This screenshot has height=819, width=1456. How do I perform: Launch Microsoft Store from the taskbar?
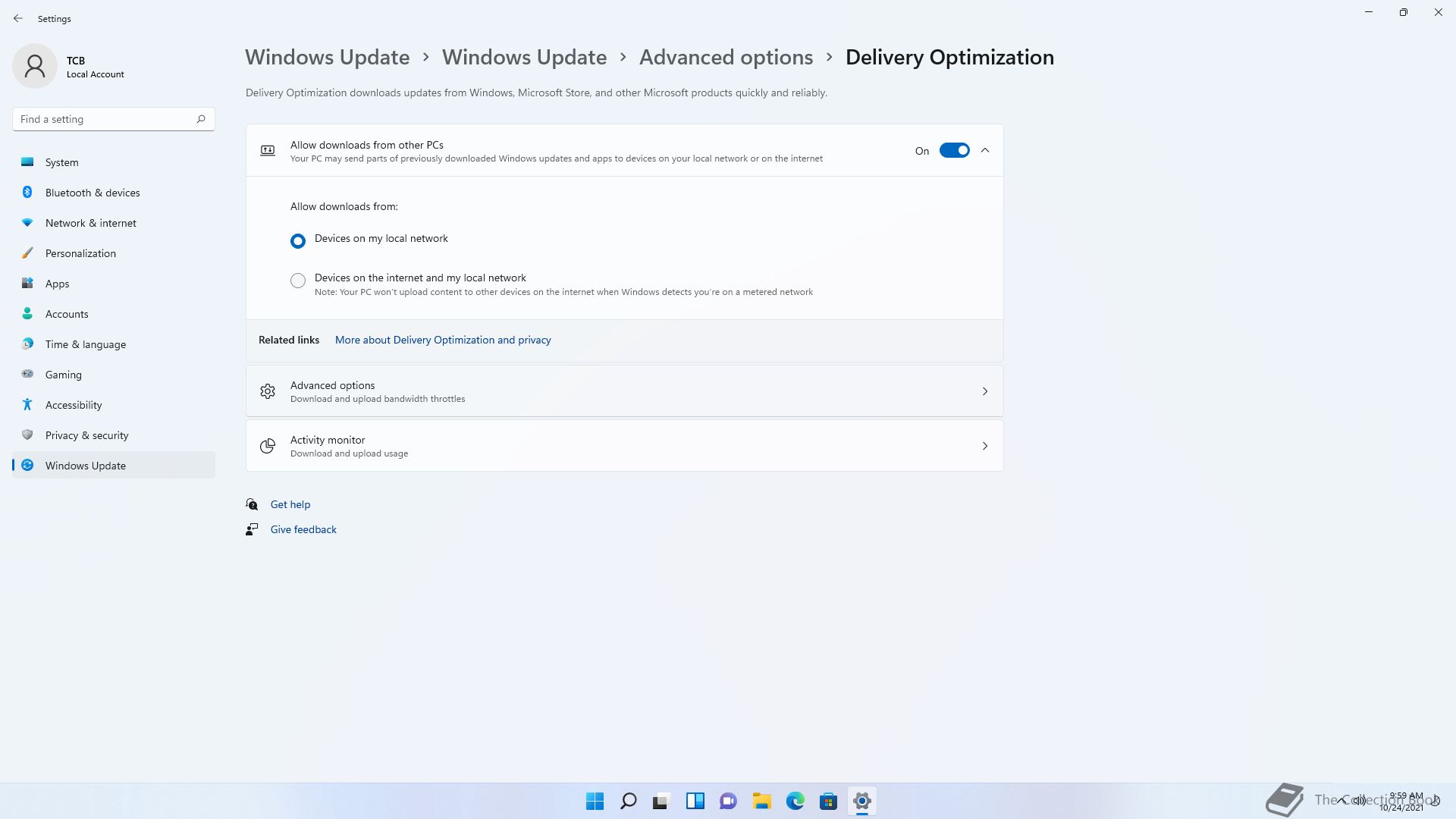[828, 801]
